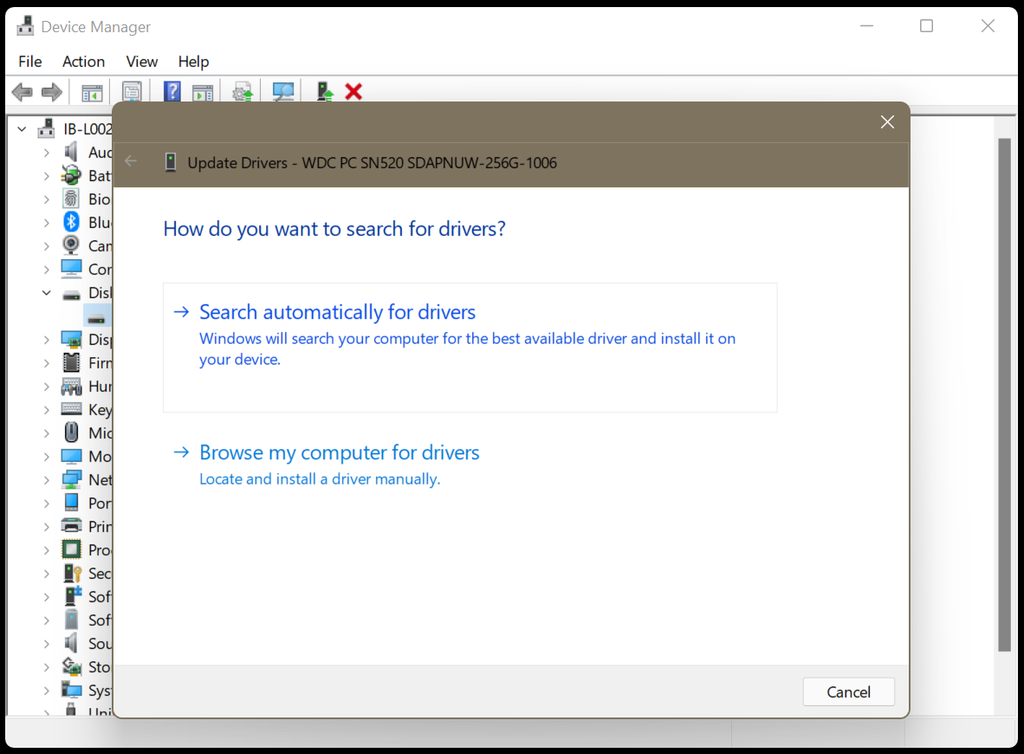
Task: Select the Print queues printer icon
Action: (x=71, y=526)
